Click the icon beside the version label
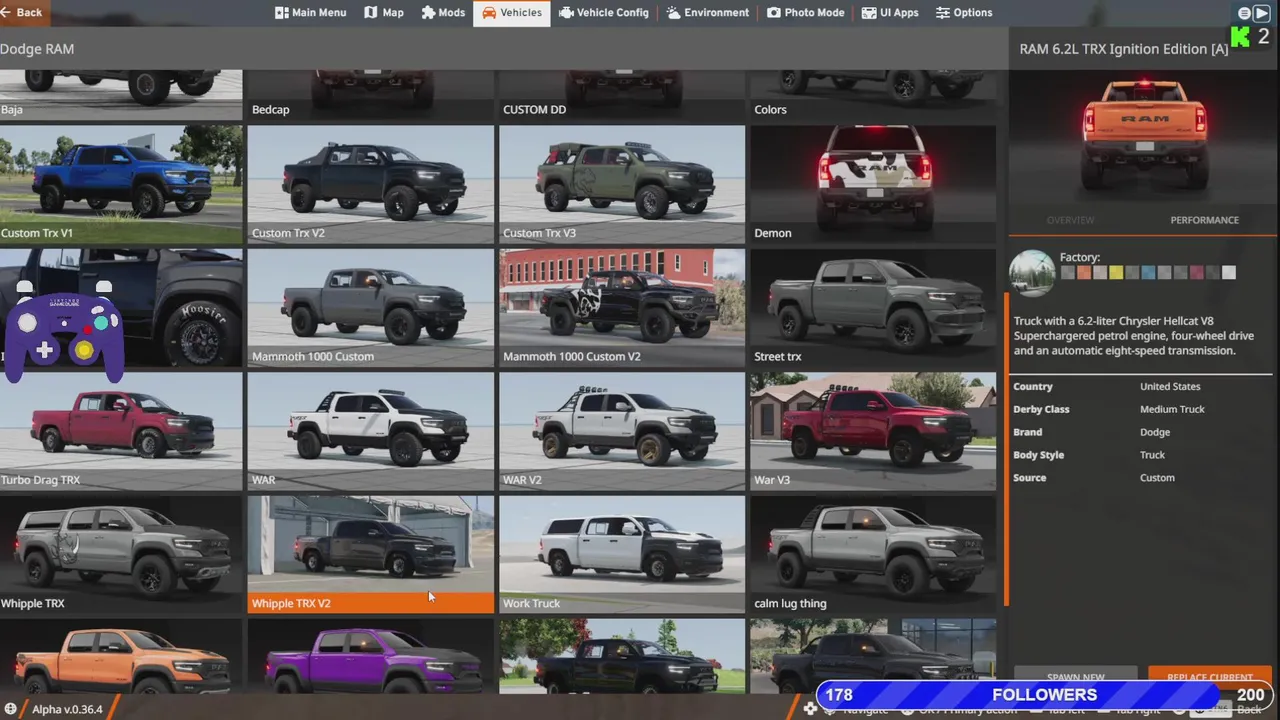Image resolution: width=1280 pixels, height=720 pixels. pos(11,709)
